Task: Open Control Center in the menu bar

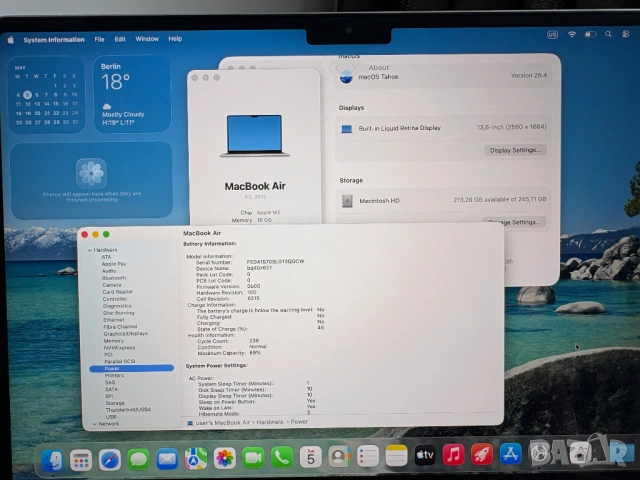Action: (626, 34)
